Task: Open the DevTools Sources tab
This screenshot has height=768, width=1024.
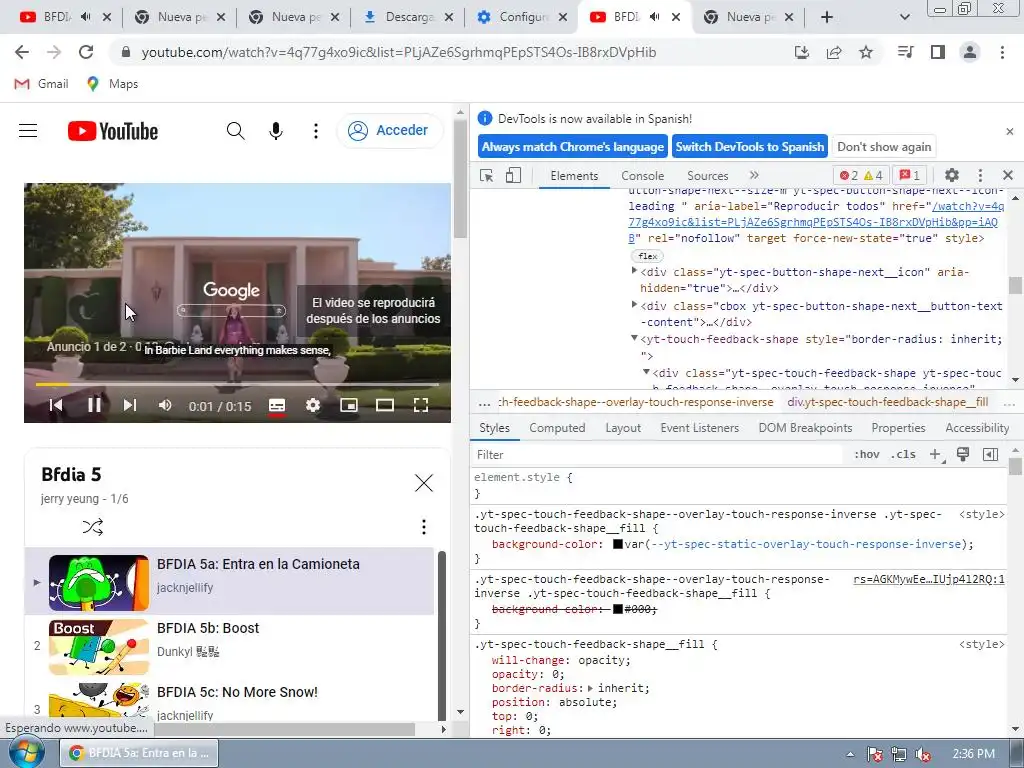Action: [707, 176]
